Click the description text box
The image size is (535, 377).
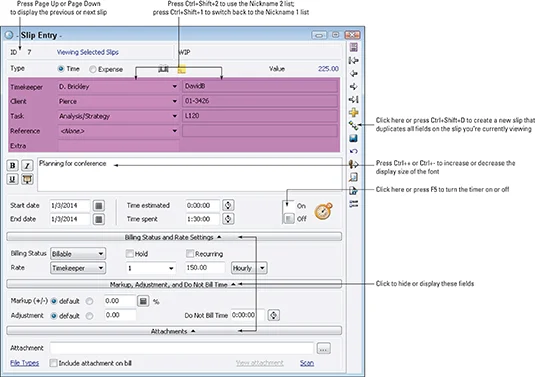tap(189, 174)
